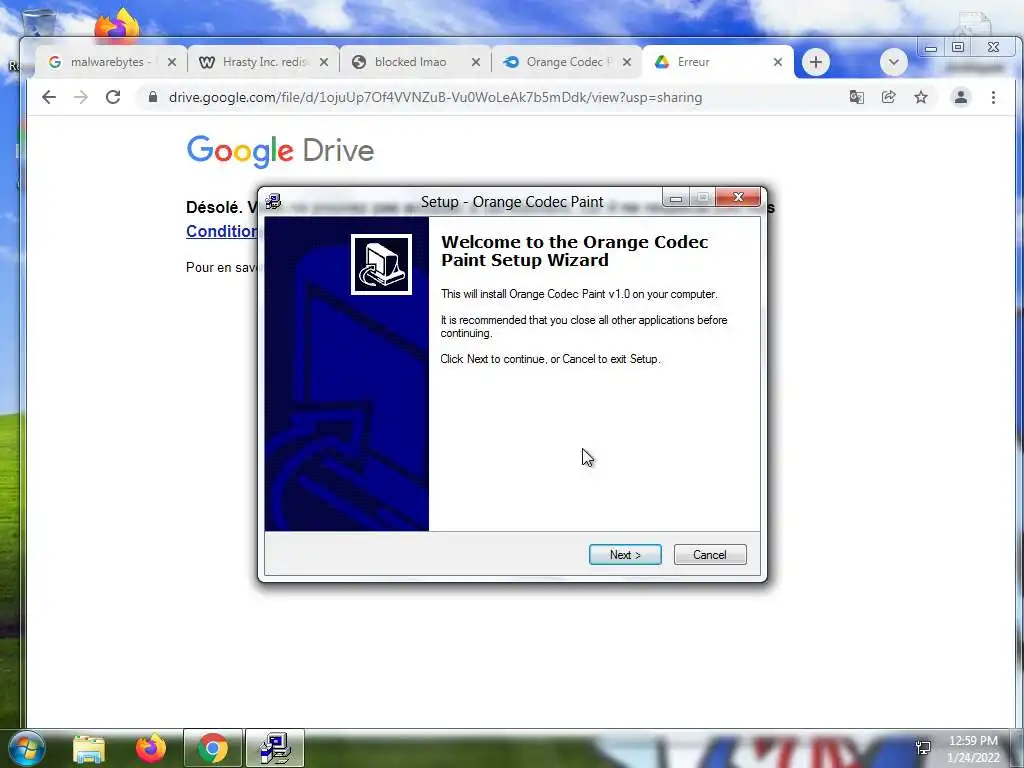Switch to the Orange Codec tab

click(x=565, y=62)
